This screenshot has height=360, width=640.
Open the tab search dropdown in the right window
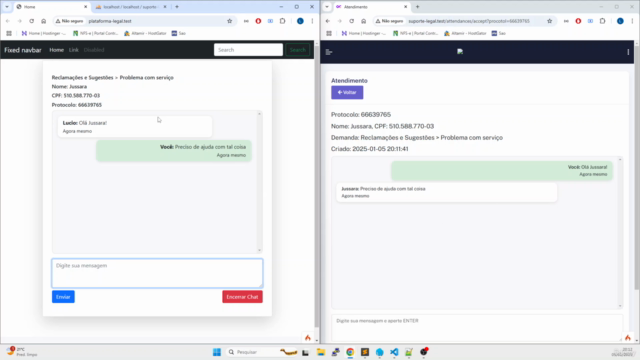click(x=327, y=7)
